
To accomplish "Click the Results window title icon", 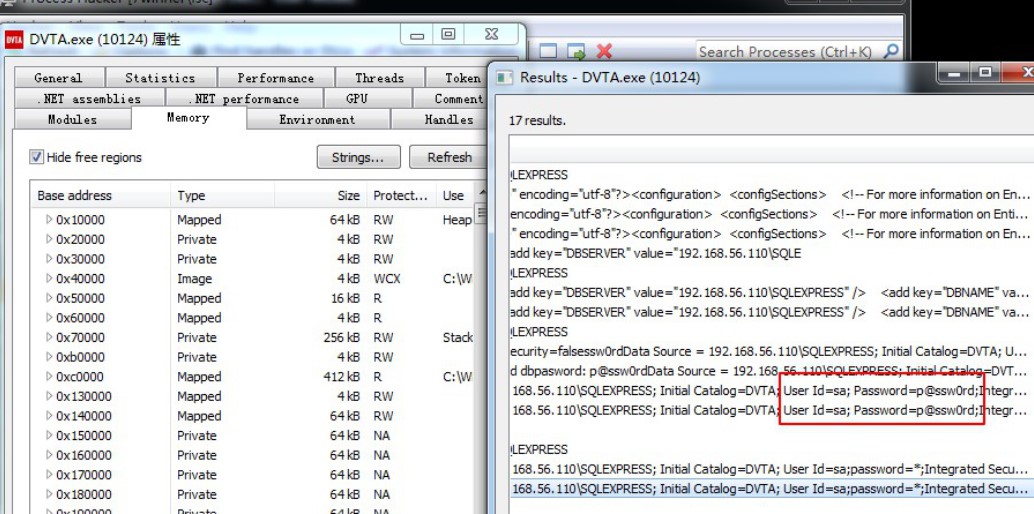I will [x=504, y=78].
